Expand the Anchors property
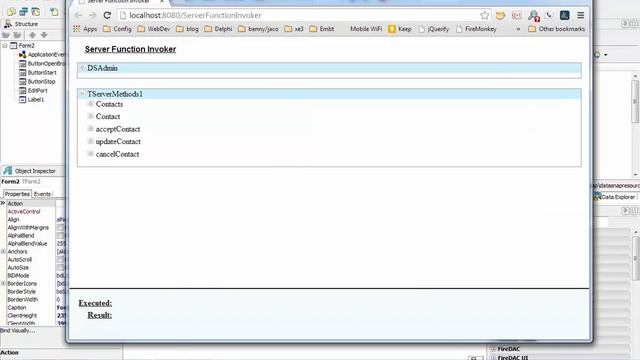Image resolution: width=640 pixels, height=360 pixels. (x=3, y=251)
